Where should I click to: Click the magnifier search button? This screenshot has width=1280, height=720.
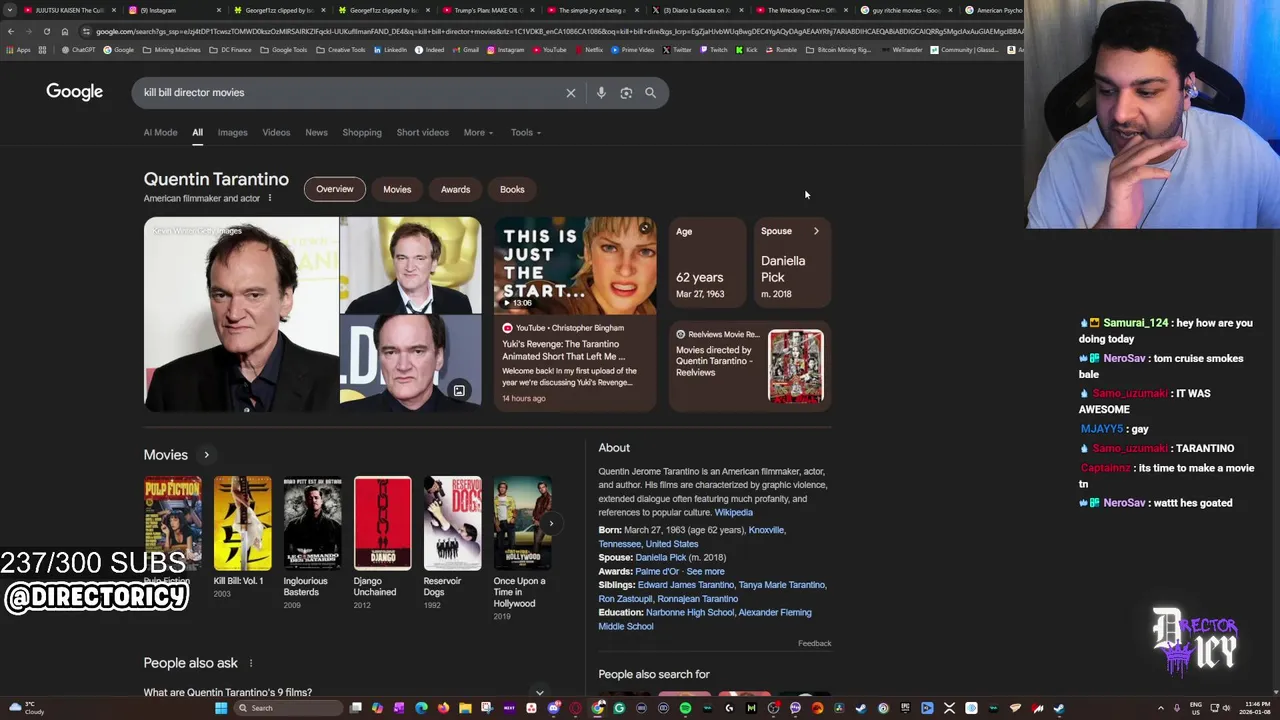point(651,93)
